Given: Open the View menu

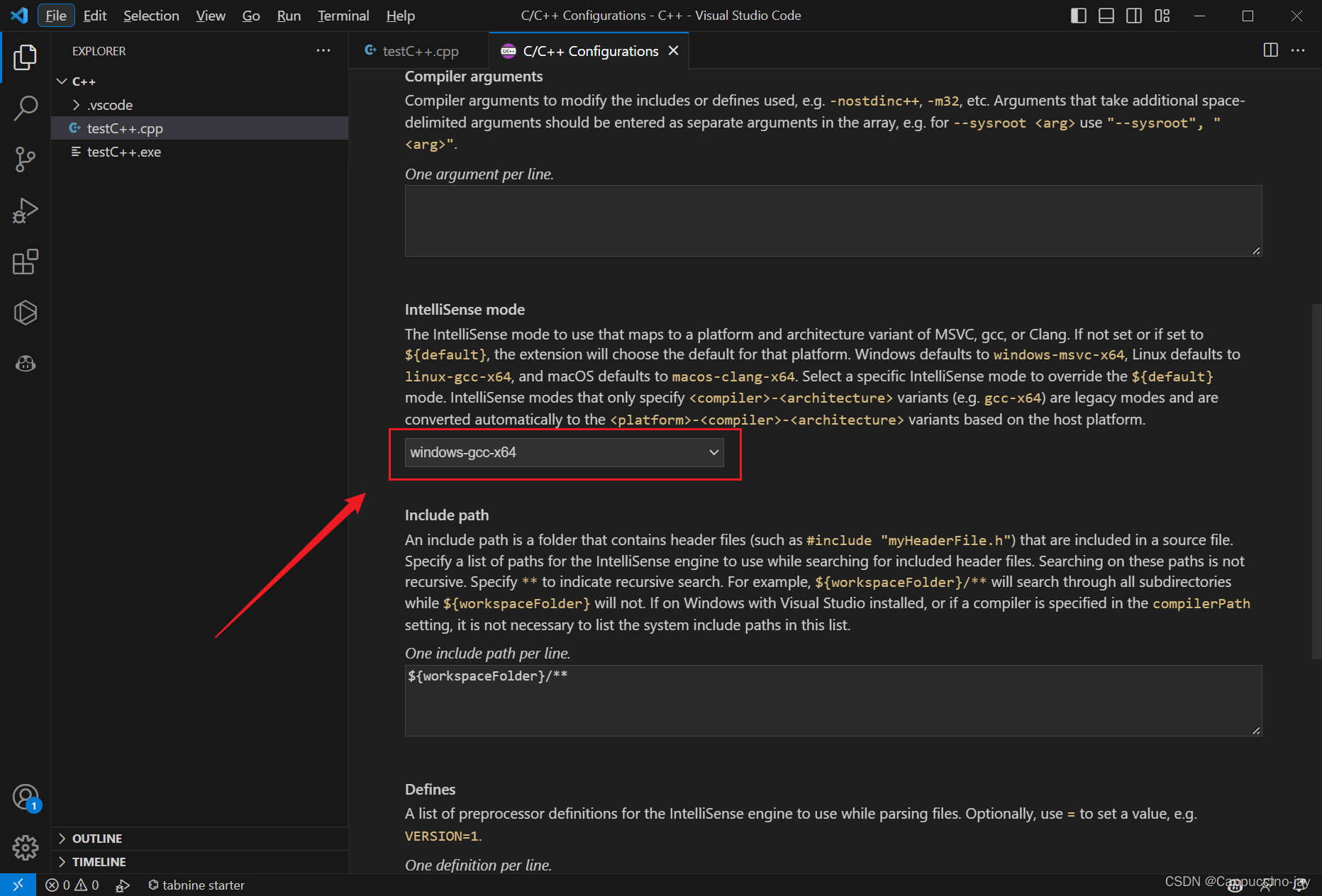Looking at the screenshot, I should pos(211,16).
